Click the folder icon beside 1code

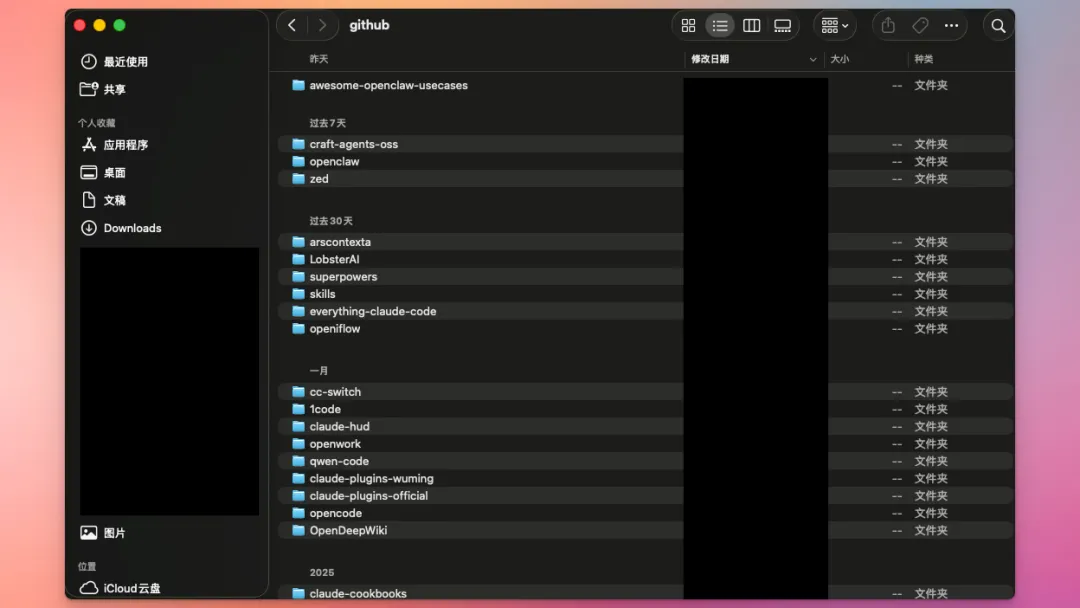click(298, 409)
